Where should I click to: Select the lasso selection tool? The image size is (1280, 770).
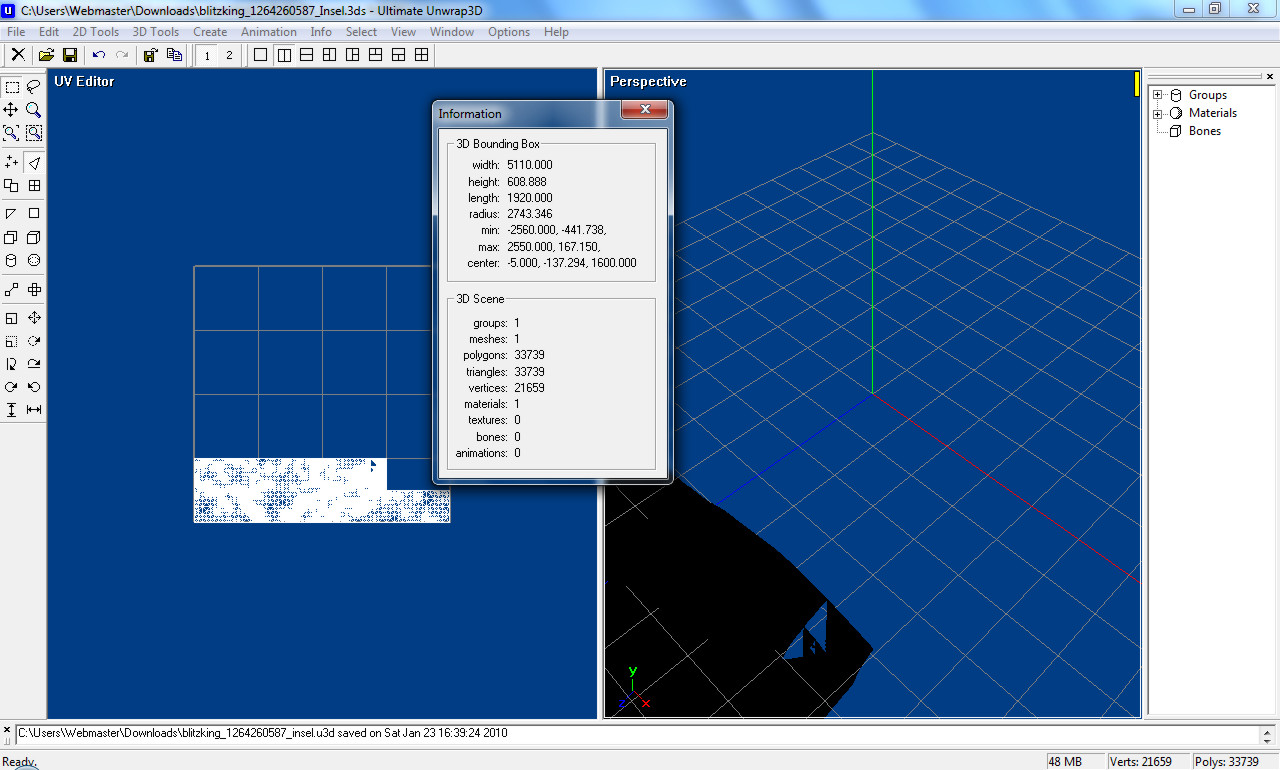coord(34,87)
